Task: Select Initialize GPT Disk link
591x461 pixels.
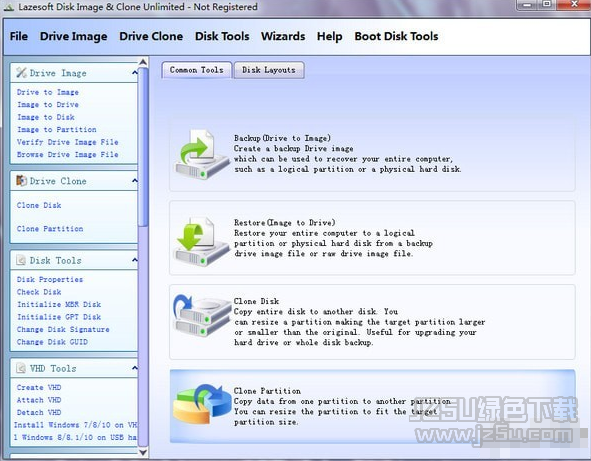Action: click(x=59, y=317)
